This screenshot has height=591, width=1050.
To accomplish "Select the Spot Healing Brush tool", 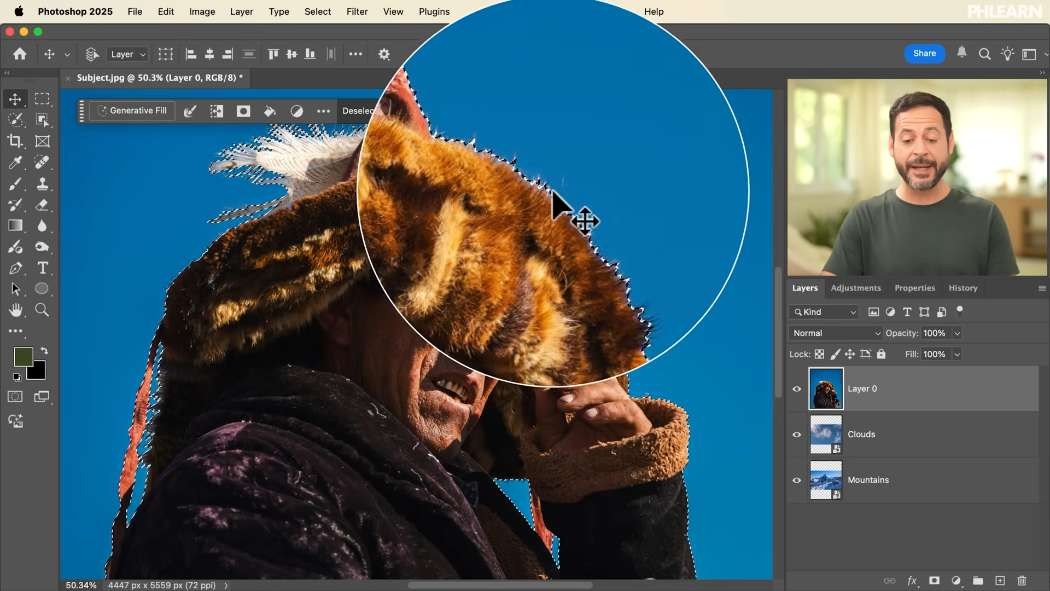I will tap(42, 163).
